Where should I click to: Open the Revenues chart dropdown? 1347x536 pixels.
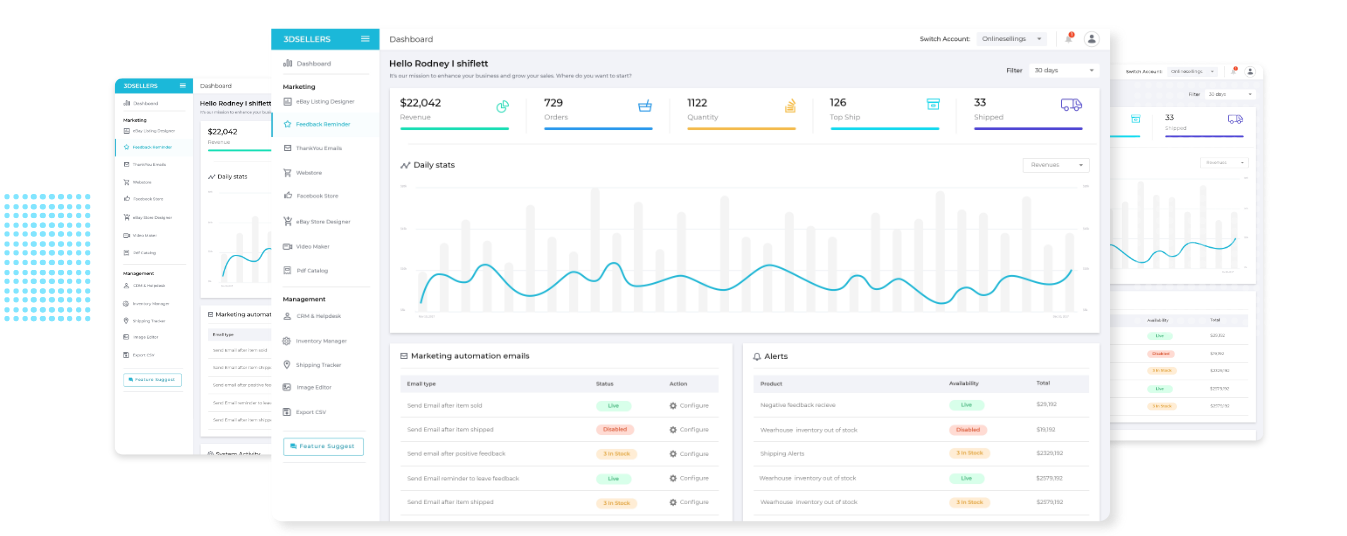[x=1056, y=165]
